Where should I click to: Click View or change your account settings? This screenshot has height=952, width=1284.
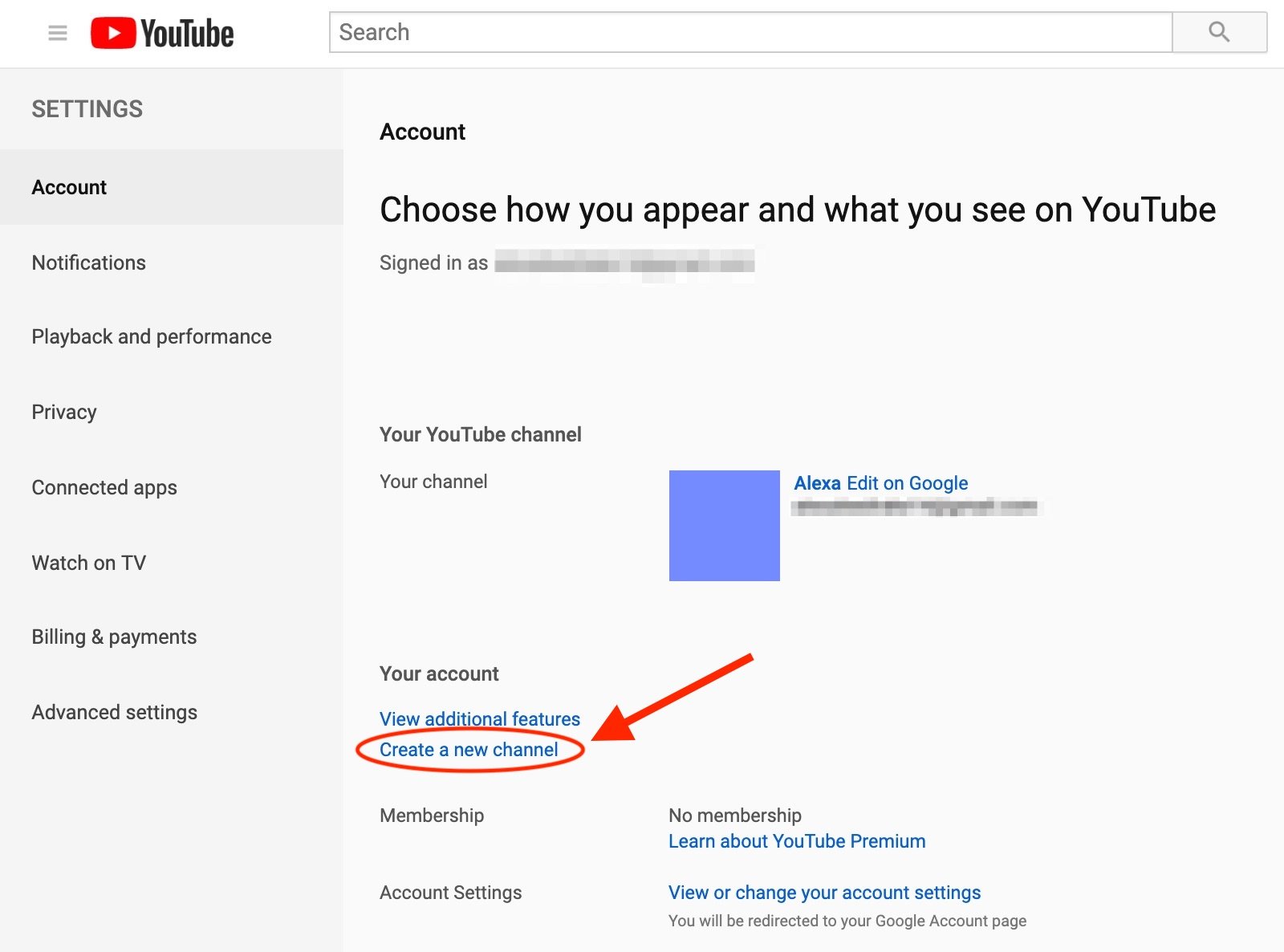(823, 893)
